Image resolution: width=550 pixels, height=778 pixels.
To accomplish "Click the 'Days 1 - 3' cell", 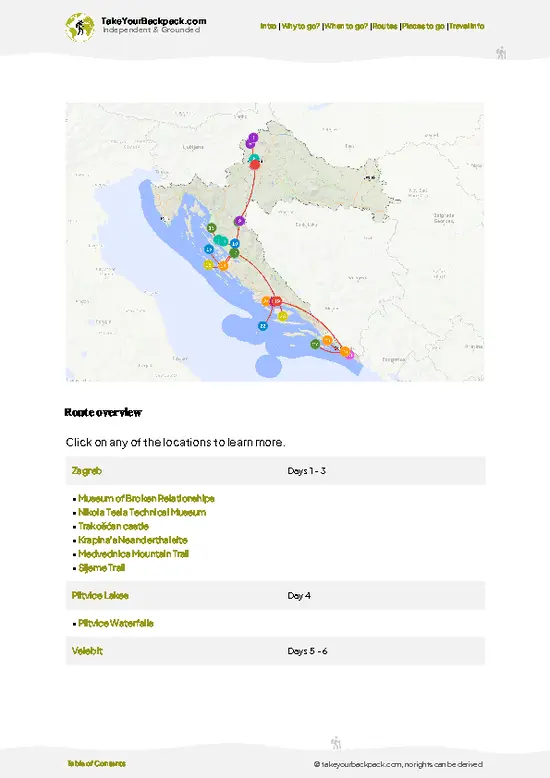I will (306, 470).
